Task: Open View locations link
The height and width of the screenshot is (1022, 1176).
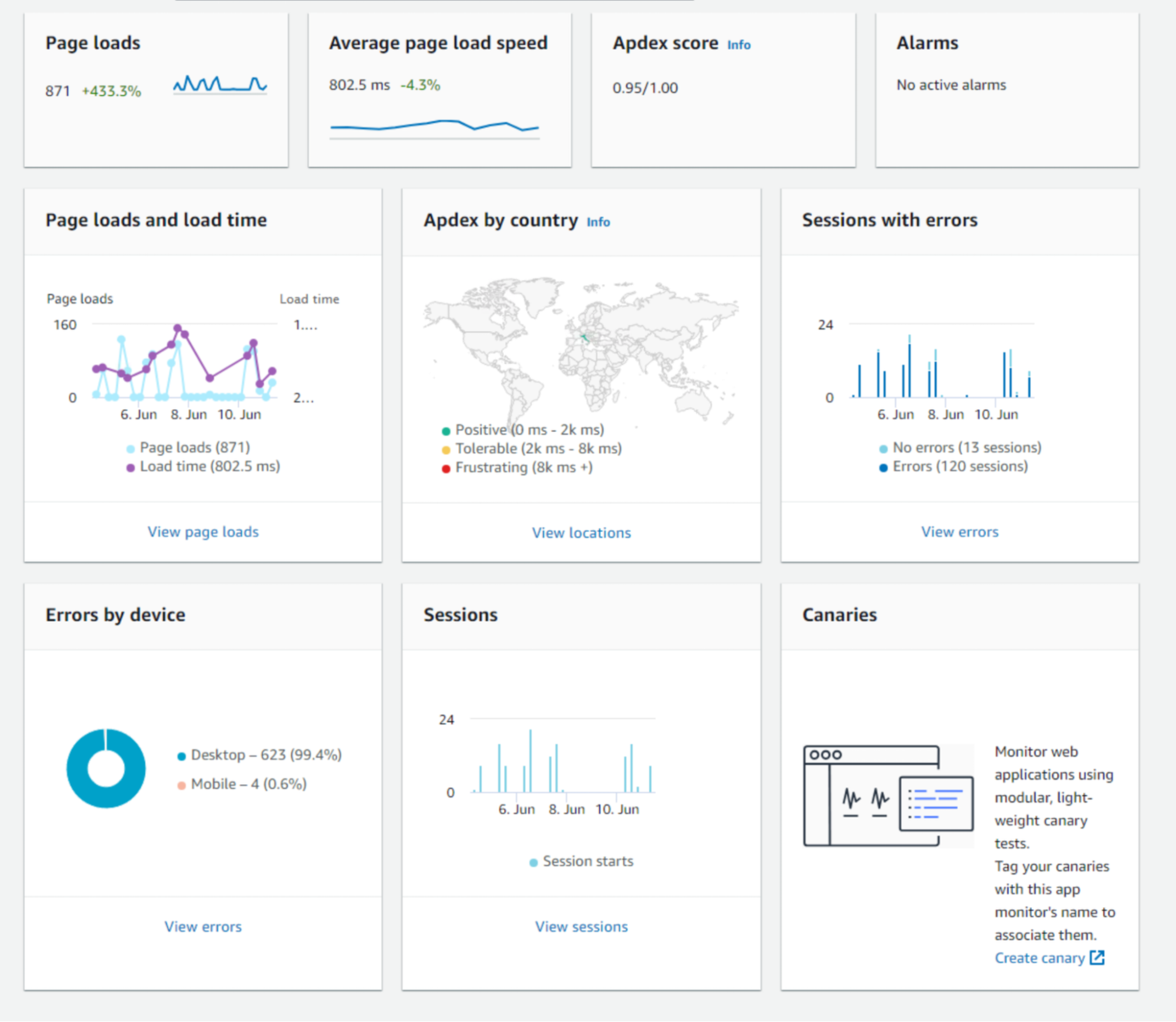Action: pyautogui.click(x=581, y=533)
